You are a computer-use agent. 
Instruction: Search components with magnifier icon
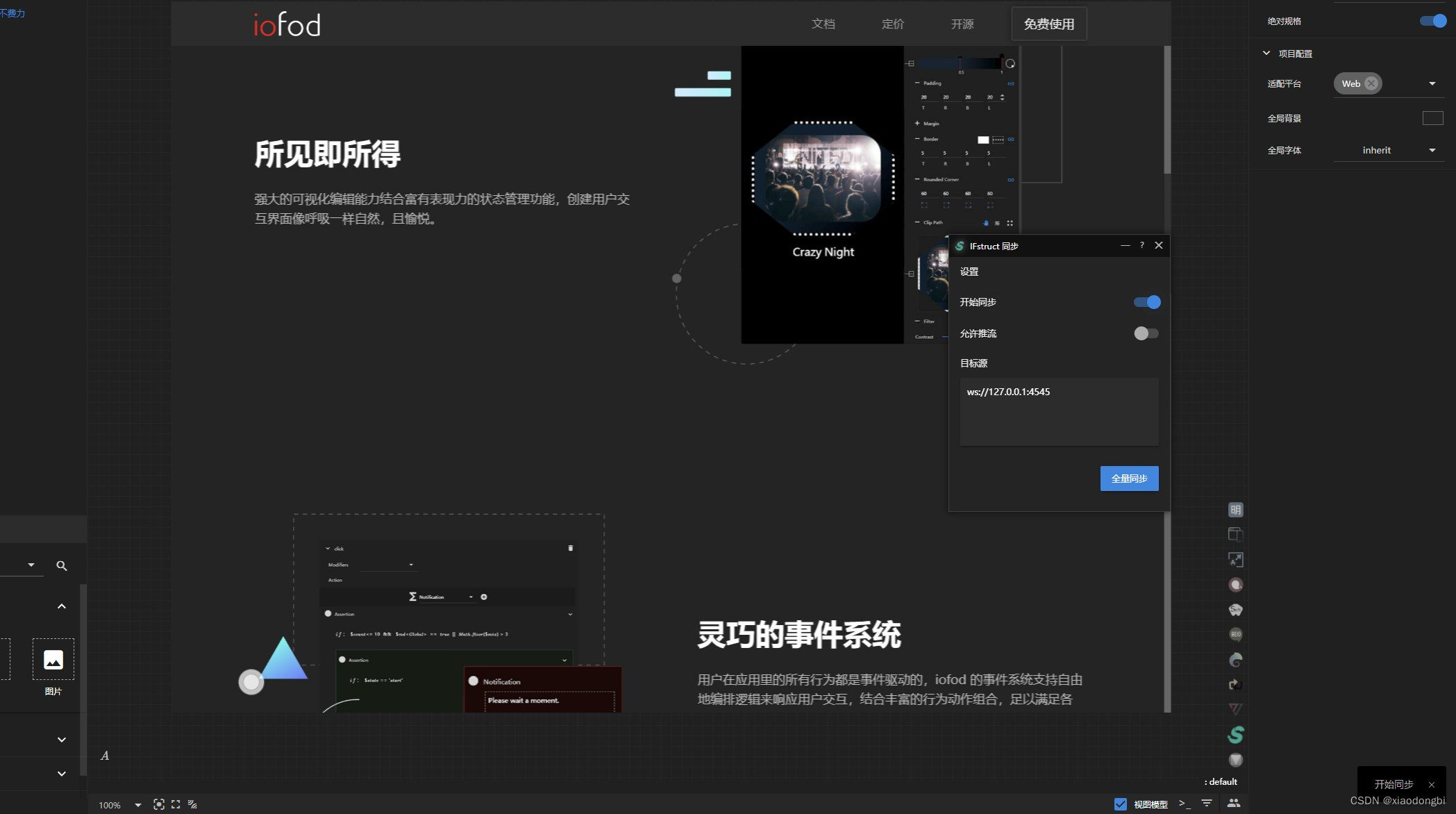[x=62, y=566]
